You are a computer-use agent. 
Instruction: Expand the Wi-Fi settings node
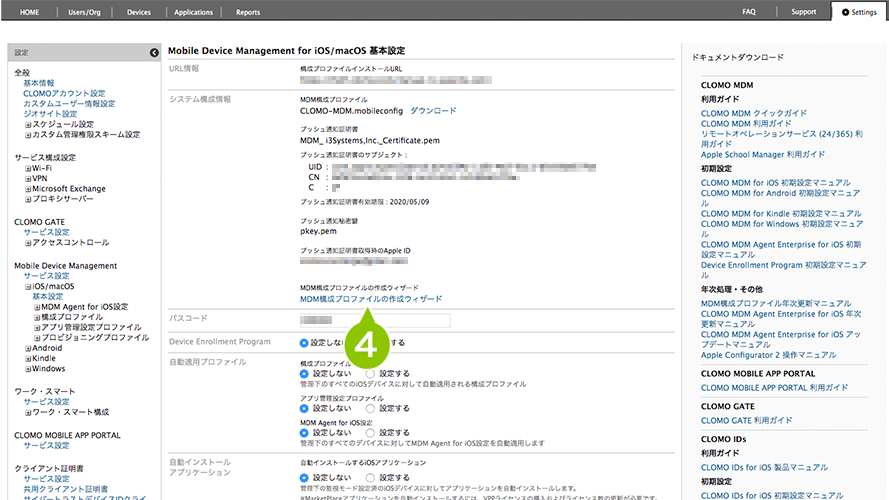pyautogui.click(x=28, y=168)
